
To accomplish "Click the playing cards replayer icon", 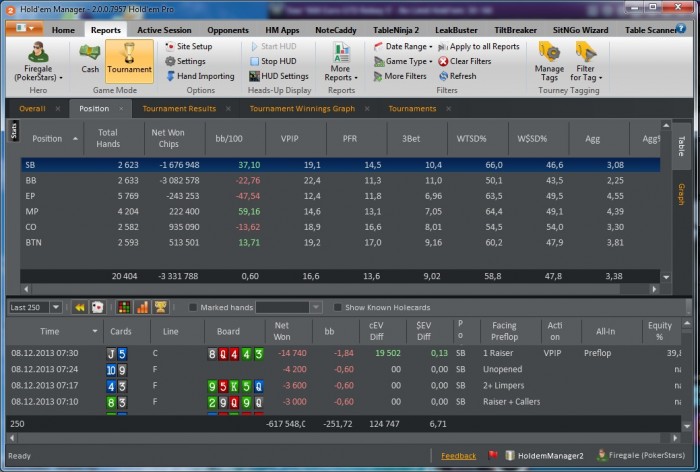I will (97, 307).
